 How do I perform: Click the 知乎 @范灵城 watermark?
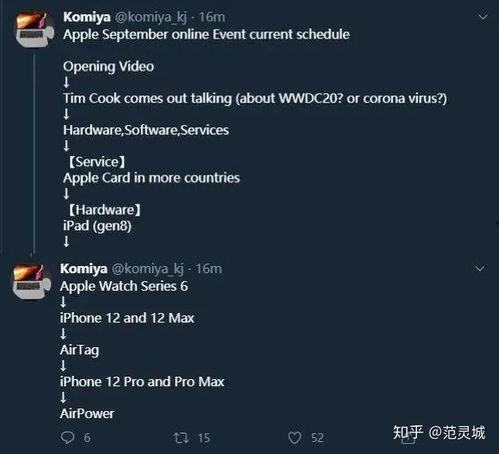coord(439,432)
